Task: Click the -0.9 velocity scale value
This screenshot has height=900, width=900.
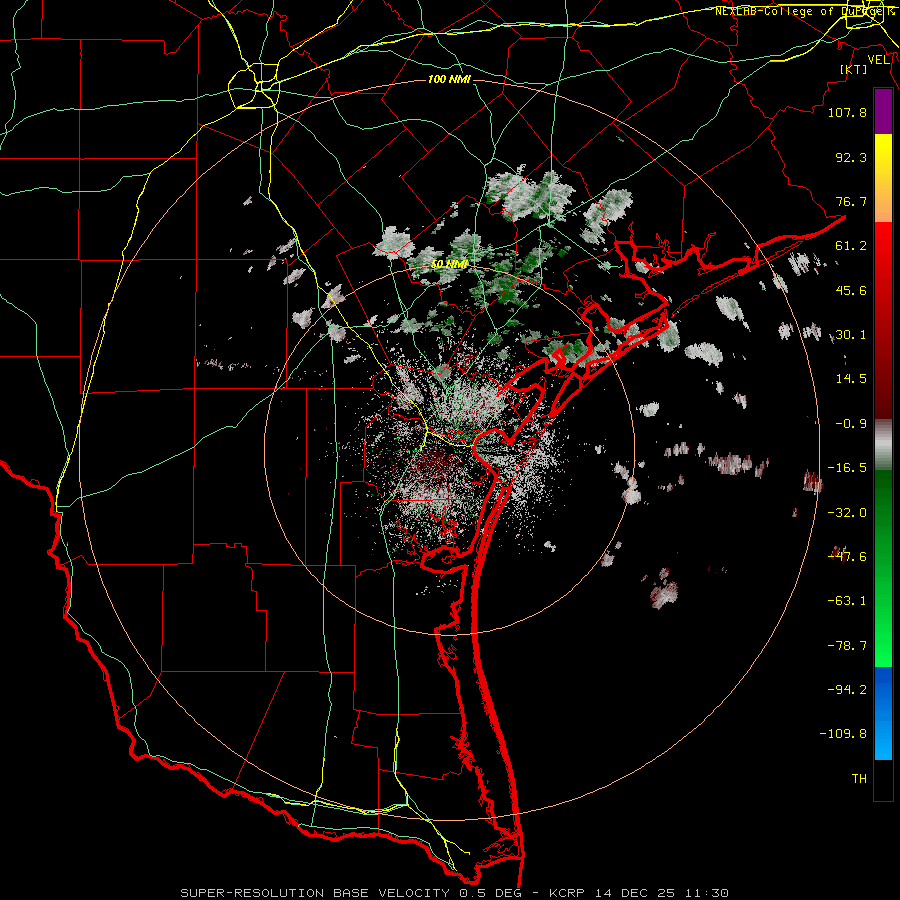Action: click(851, 424)
